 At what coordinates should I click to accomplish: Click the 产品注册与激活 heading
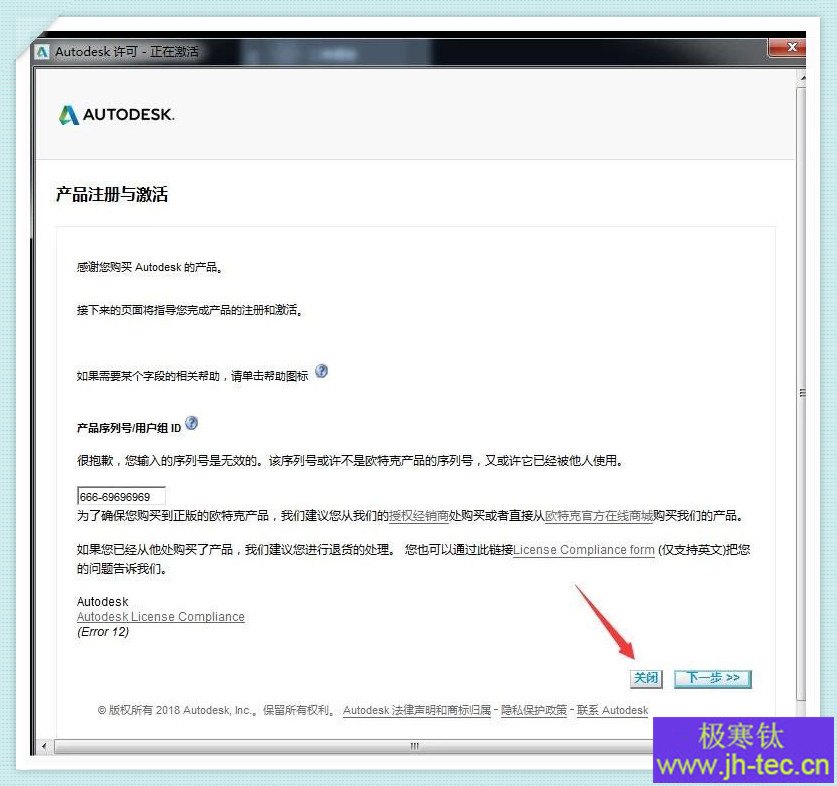click(112, 194)
